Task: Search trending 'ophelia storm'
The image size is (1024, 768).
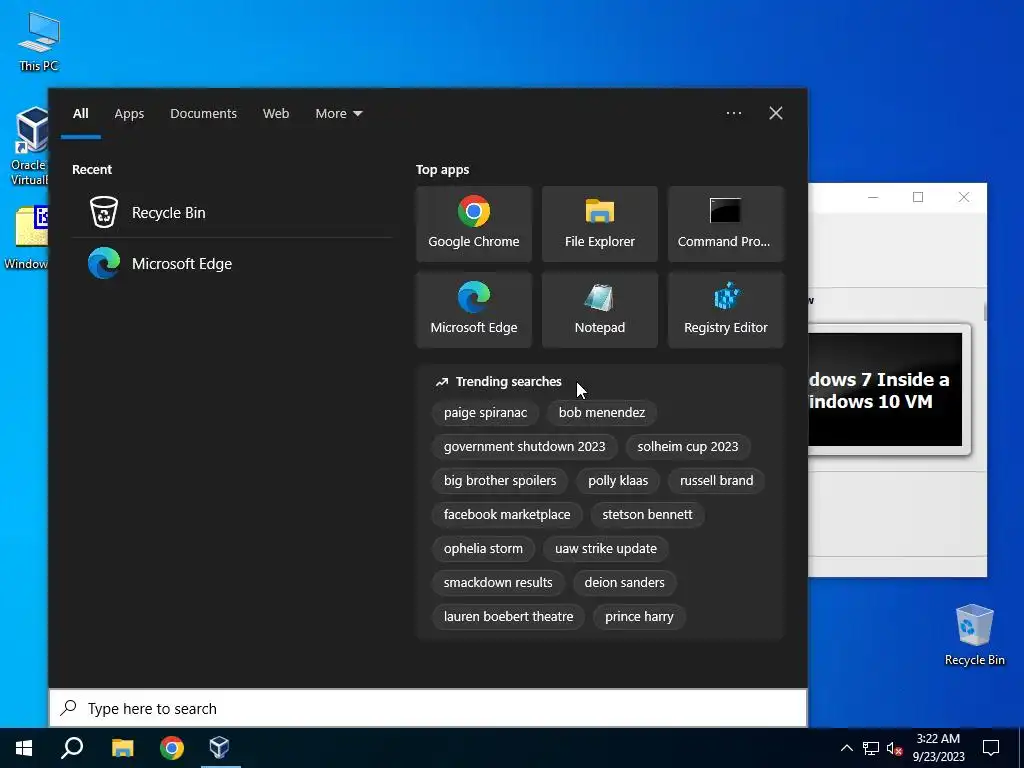Action: tap(483, 548)
